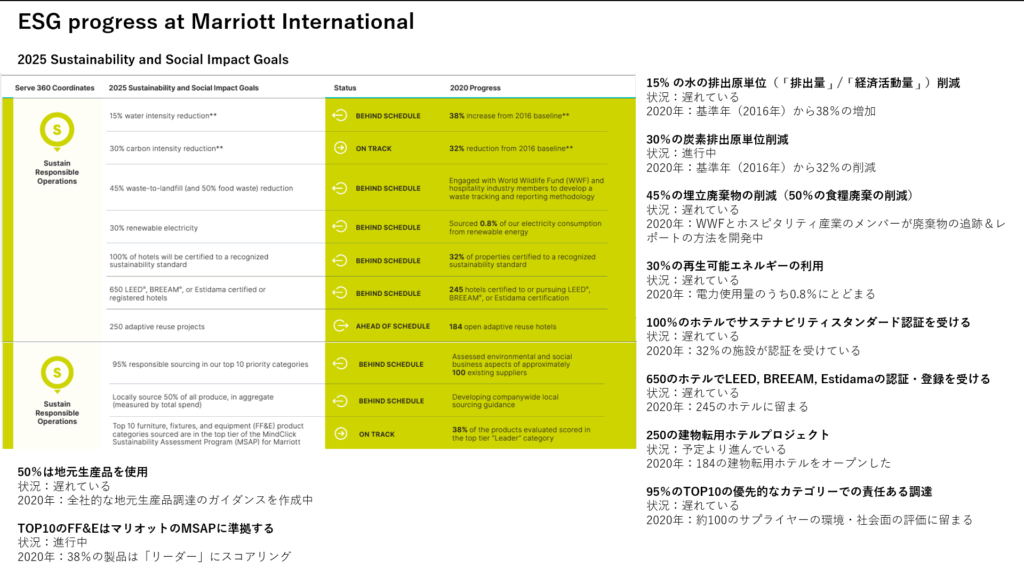Click the status arrow icon in the waste-to-landfill row
1024x577 pixels.
click(x=340, y=188)
